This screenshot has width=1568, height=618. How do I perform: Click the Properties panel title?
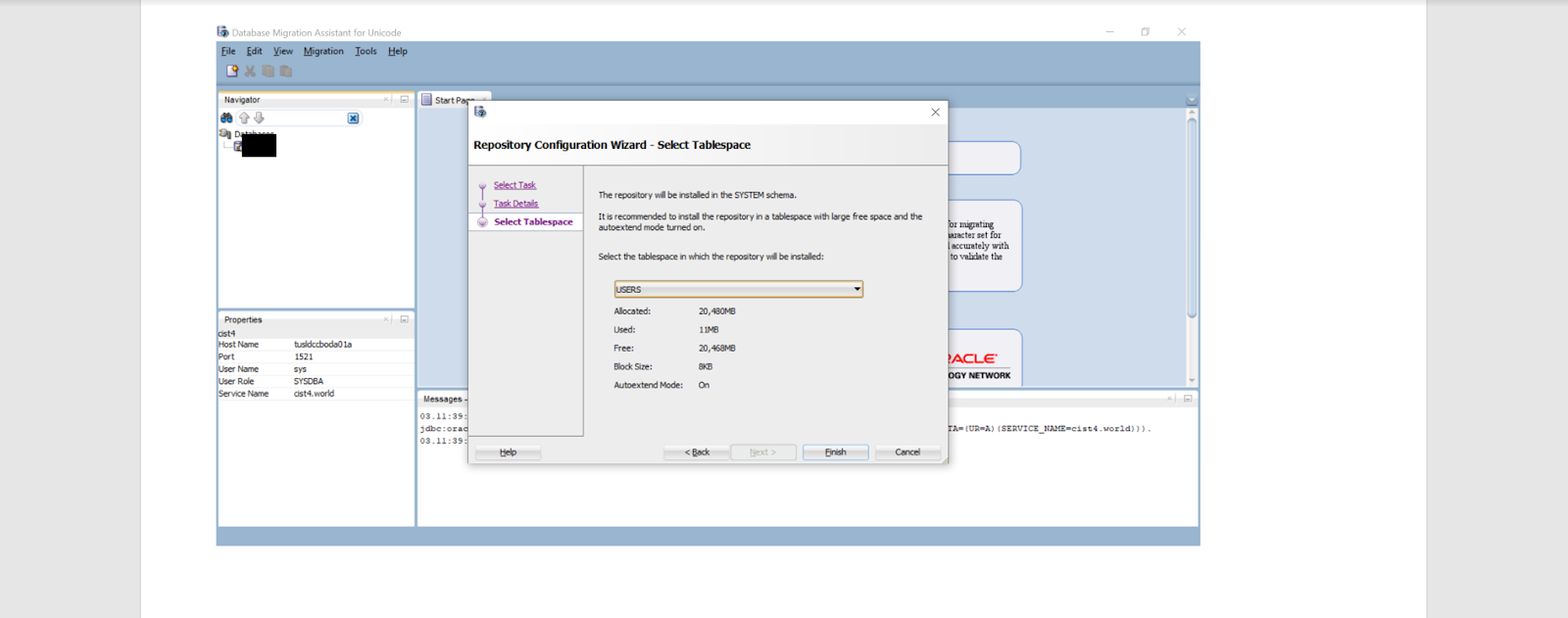(243, 320)
